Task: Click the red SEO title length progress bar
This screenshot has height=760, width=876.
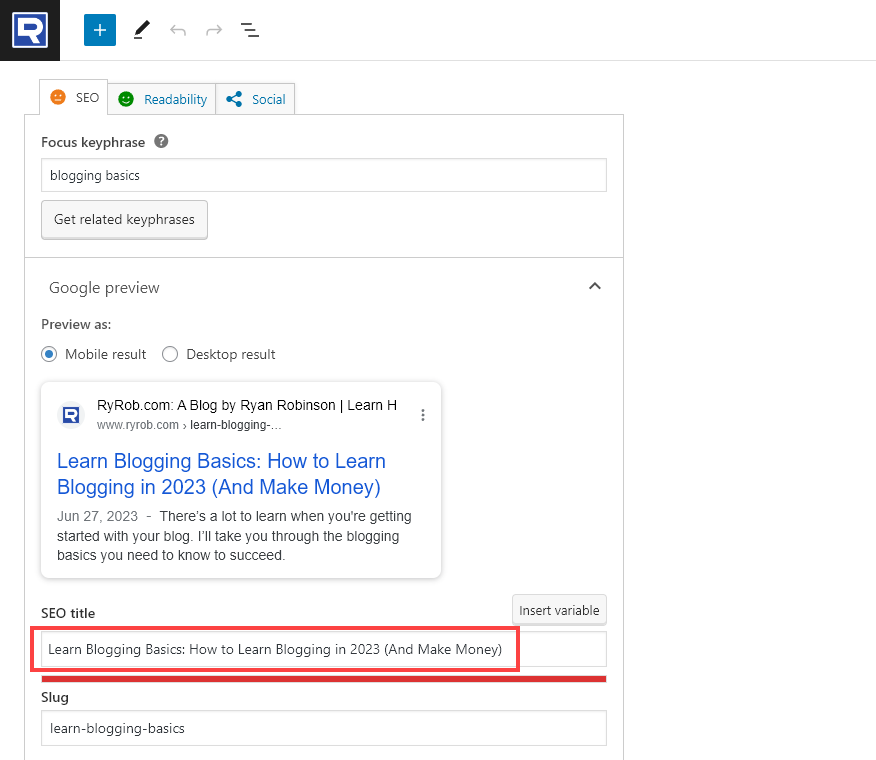Action: click(323, 679)
